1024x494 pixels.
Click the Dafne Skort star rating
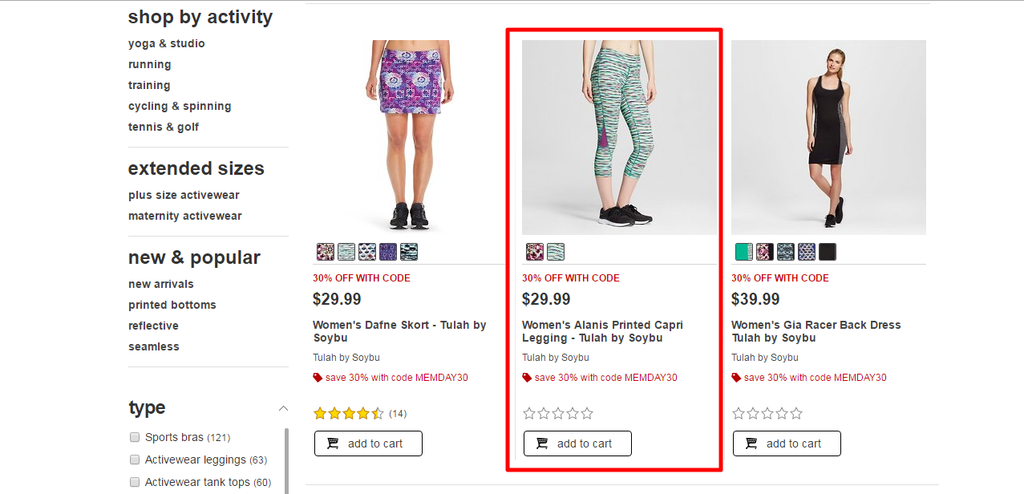[x=349, y=414]
